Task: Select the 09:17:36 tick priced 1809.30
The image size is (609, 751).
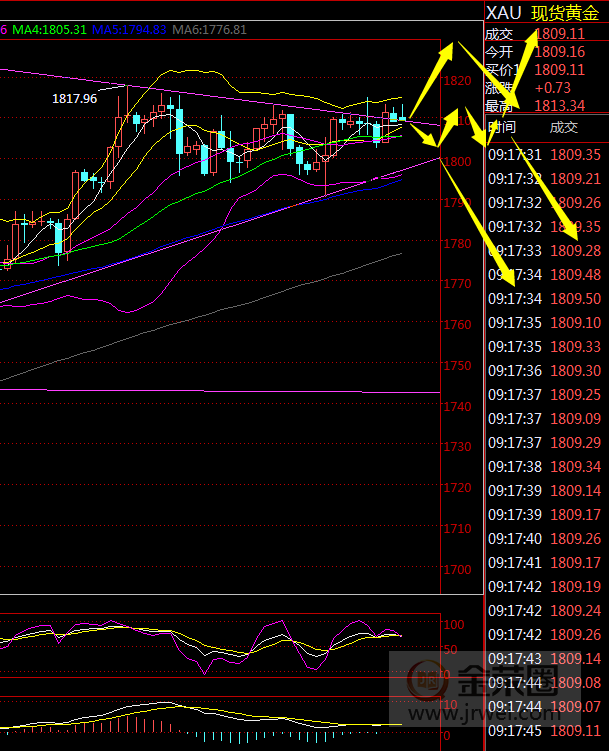Action: click(544, 371)
